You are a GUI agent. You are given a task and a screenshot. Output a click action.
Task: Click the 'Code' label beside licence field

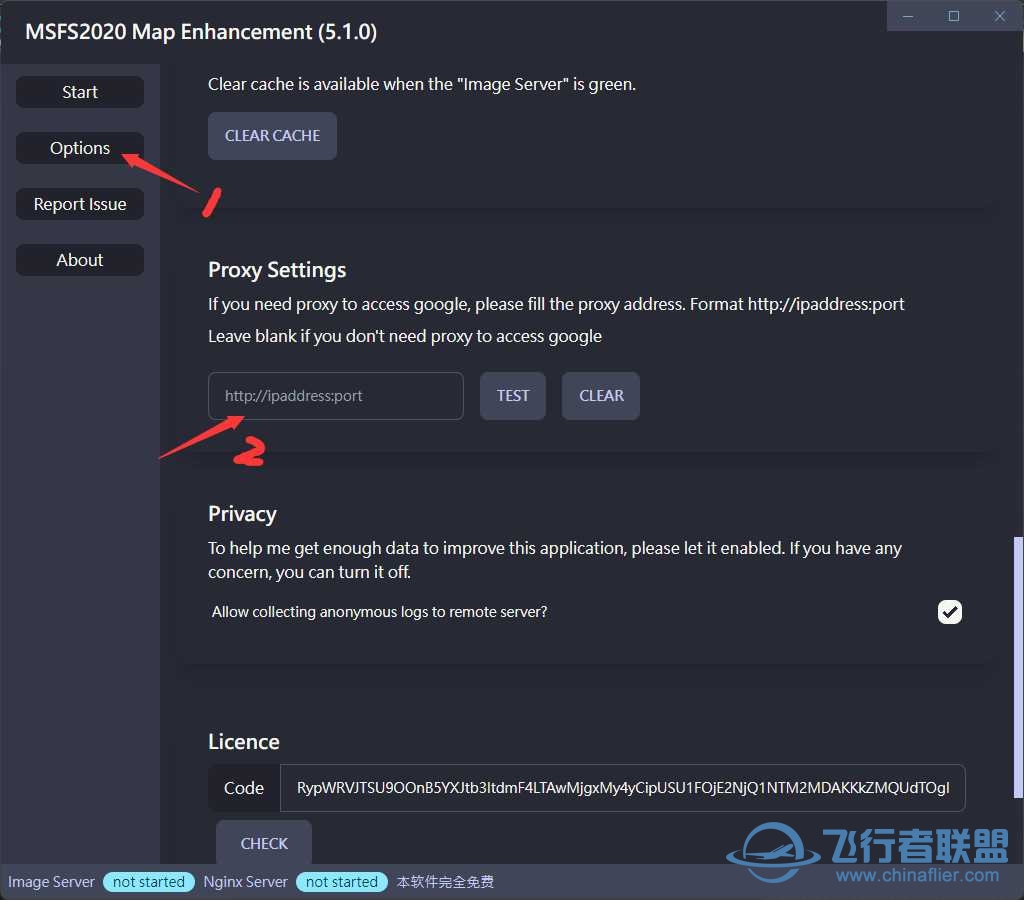[x=244, y=788]
